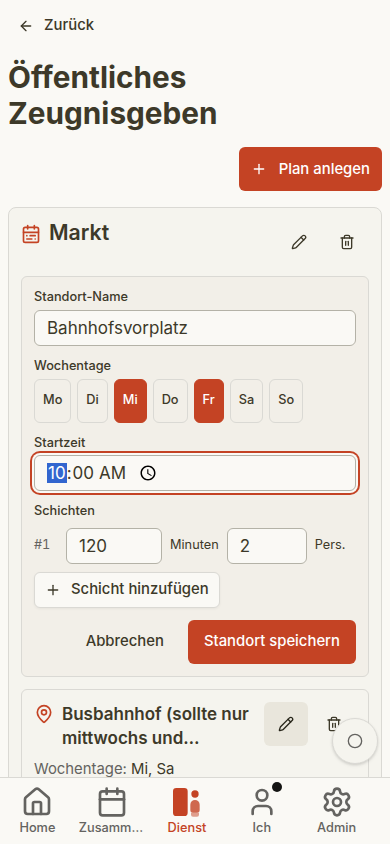The image size is (390, 844).
Task: Toggle weekday Di
Action: (x=92, y=401)
